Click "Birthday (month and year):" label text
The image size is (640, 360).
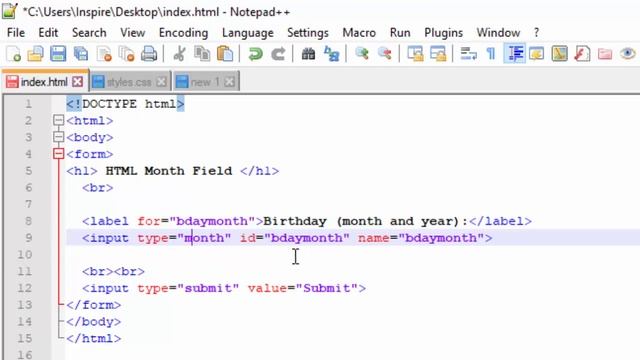pyautogui.click(x=366, y=221)
